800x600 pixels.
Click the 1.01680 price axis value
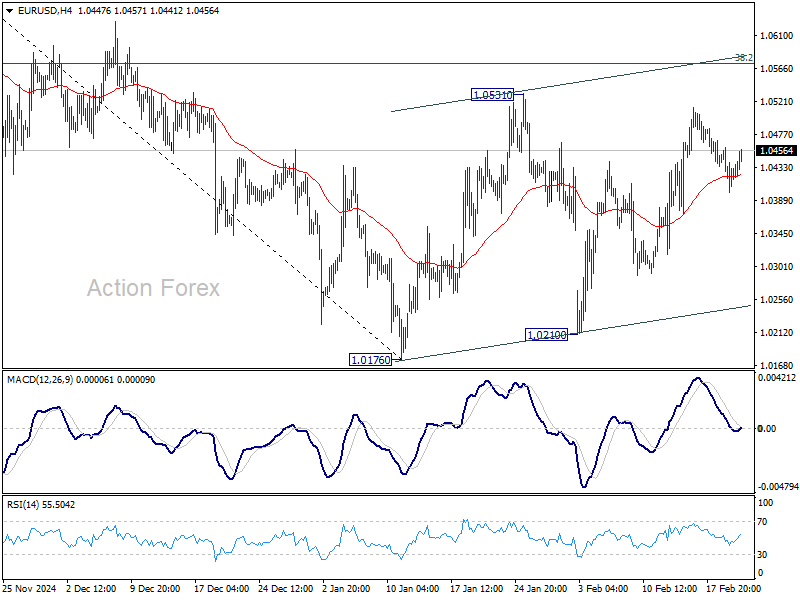tap(777, 365)
